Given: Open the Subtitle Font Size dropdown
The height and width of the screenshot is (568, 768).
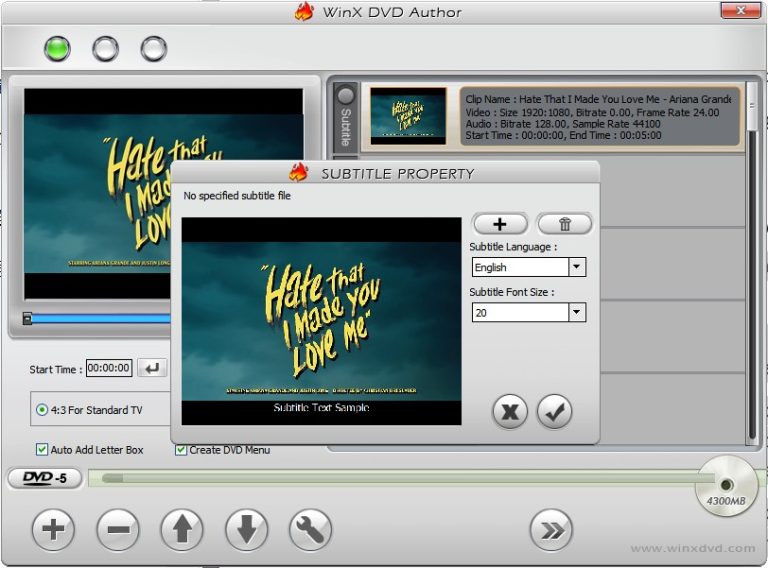Looking at the screenshot, I should click(x=577, y=312).
